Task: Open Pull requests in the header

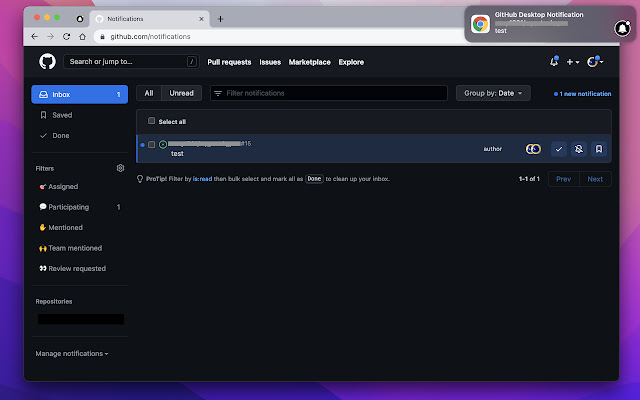Action: tap(229, 62)
